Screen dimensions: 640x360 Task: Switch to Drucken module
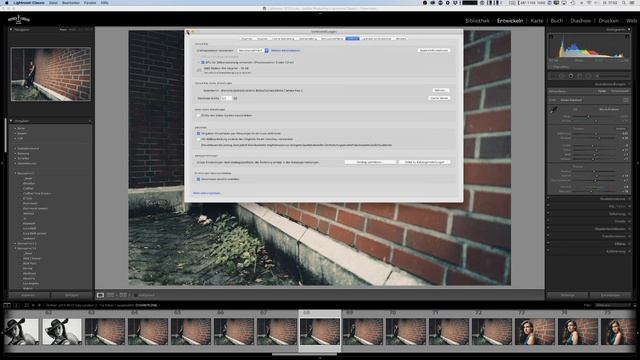pyautogui.click(x=609, y=20)
